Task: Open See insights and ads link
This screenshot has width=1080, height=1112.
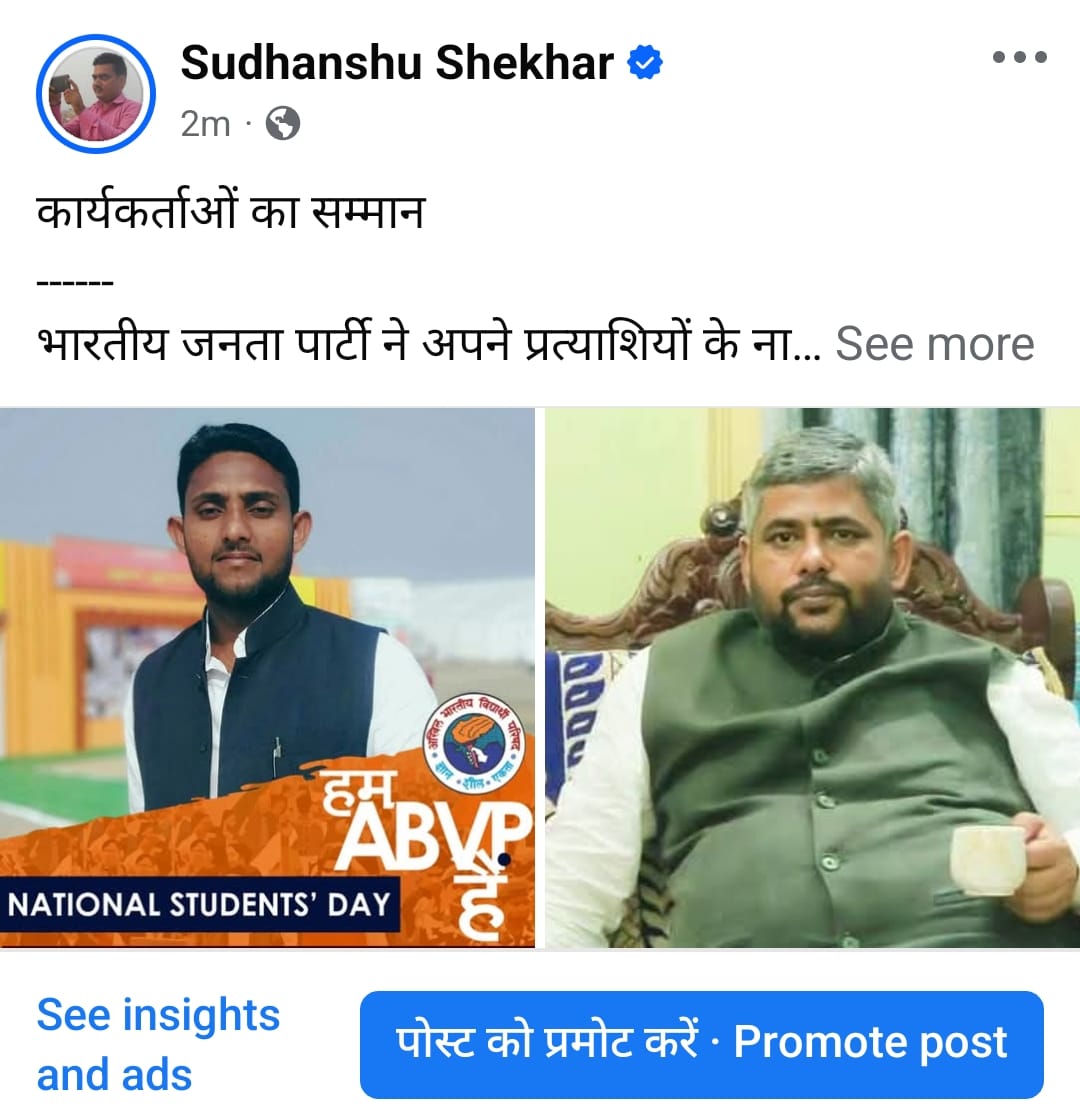Action: (158, 1044)
